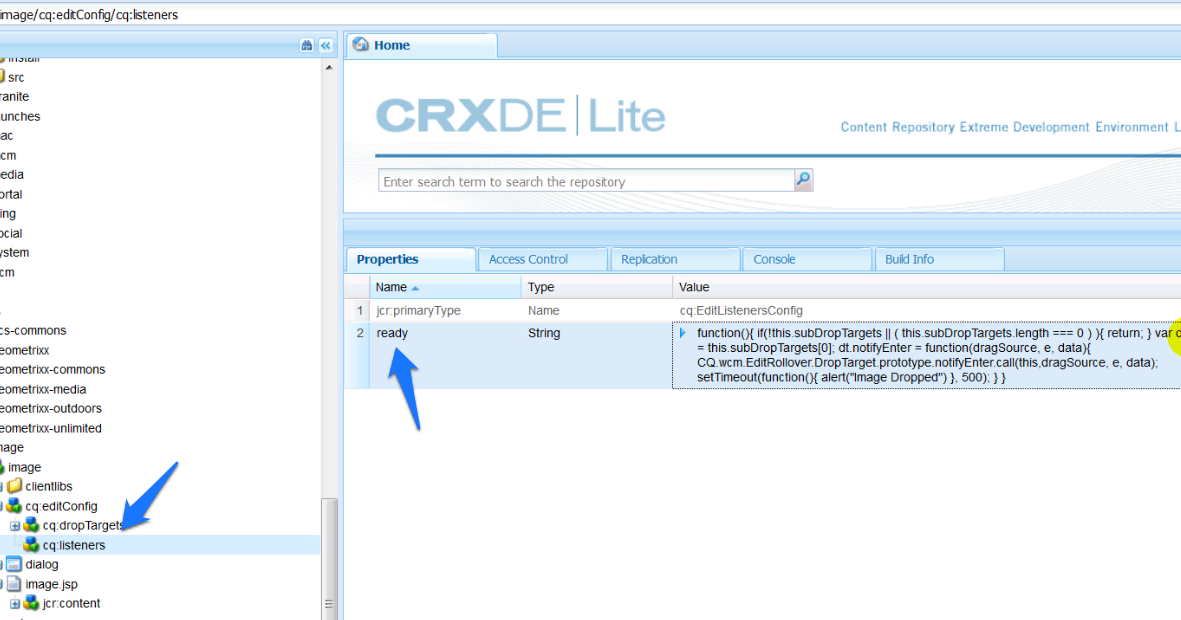
Task: Select the geometrixx-media tree node
Action: point(43,389)
